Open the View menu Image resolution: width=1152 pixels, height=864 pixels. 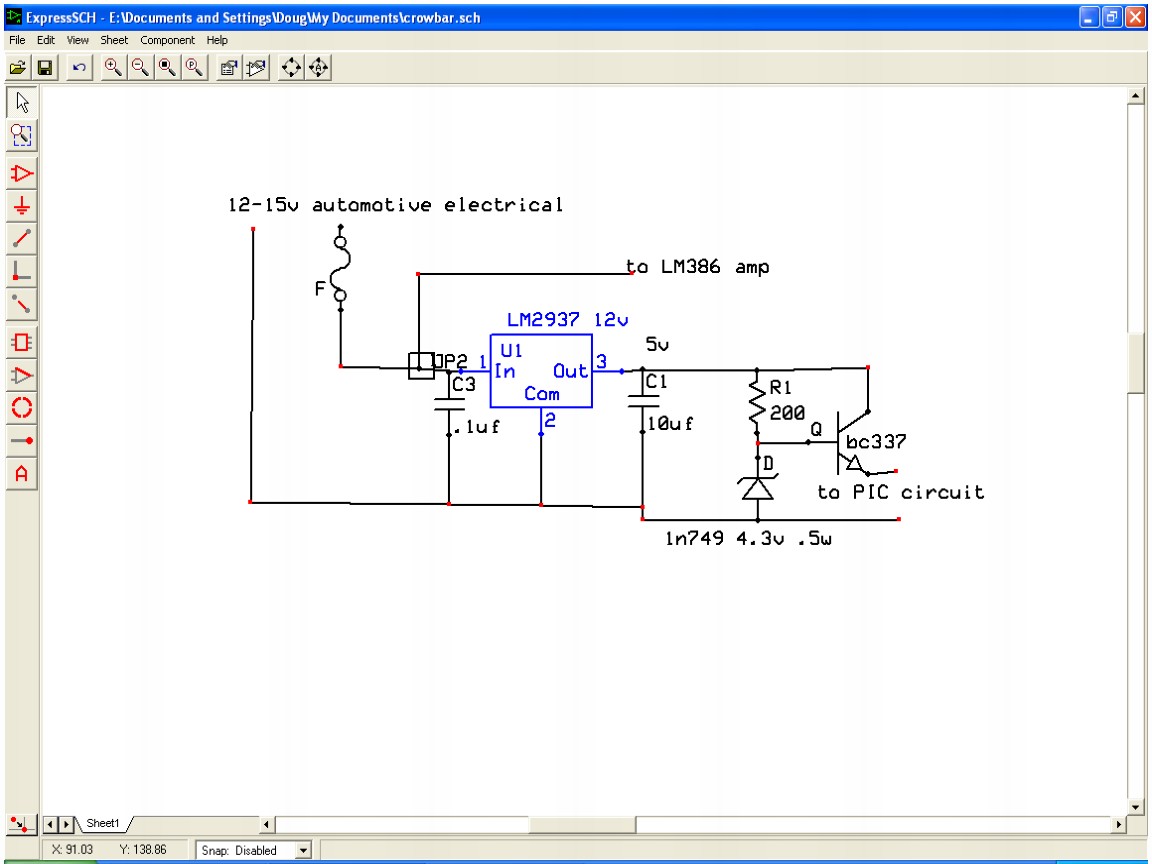point(77,40)
